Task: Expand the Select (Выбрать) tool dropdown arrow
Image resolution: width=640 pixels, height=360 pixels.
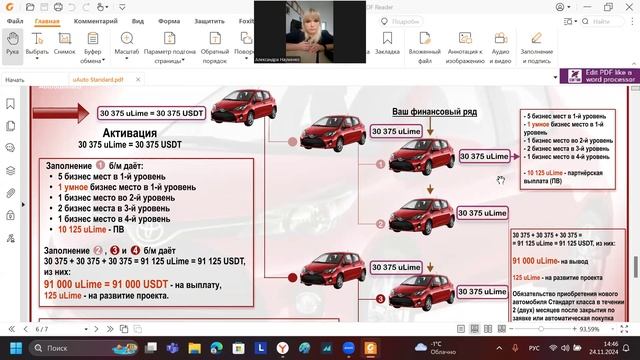Action: (37, 59)
